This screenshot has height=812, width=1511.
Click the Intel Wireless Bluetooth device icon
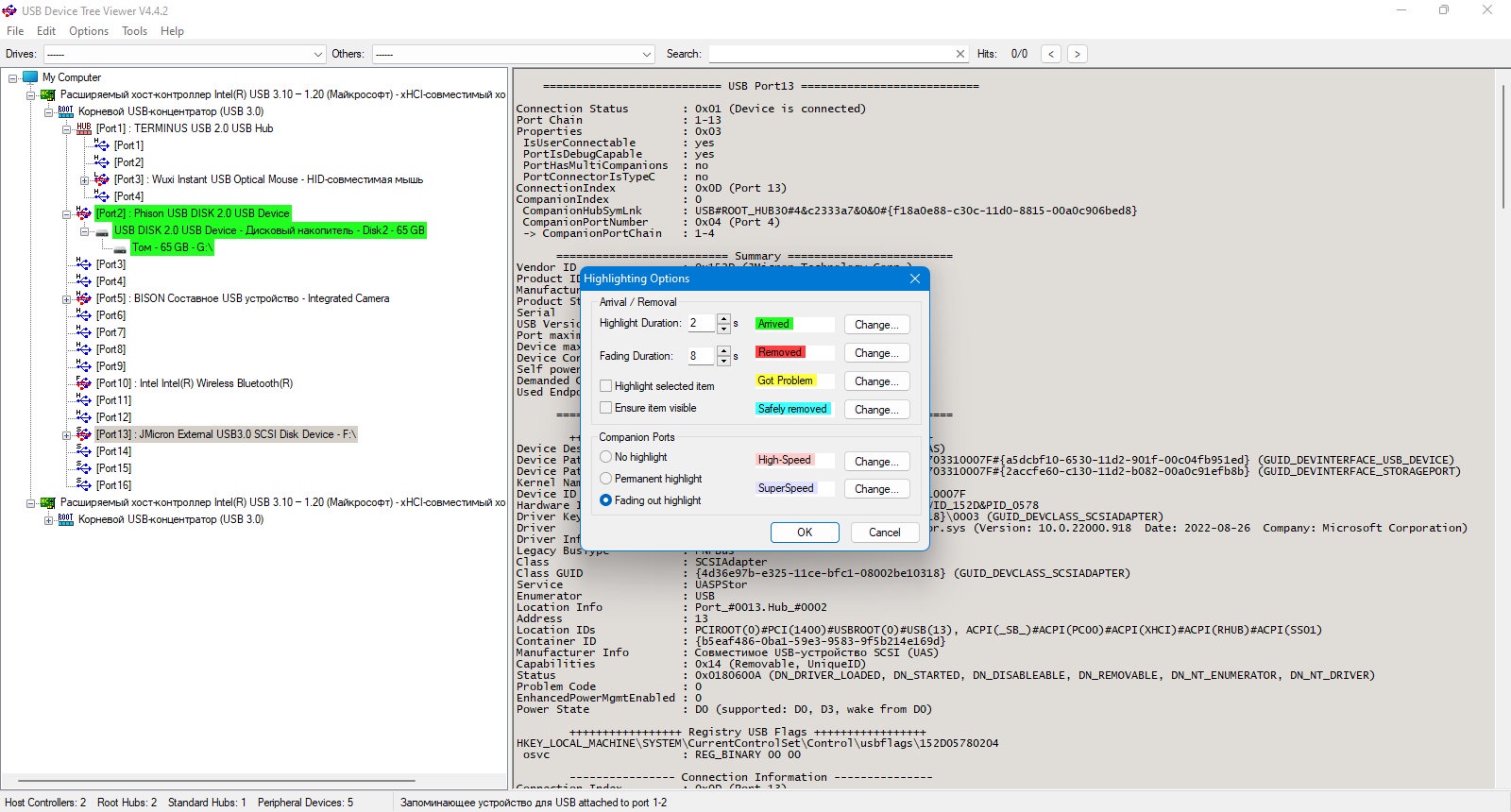coord(84,383)
